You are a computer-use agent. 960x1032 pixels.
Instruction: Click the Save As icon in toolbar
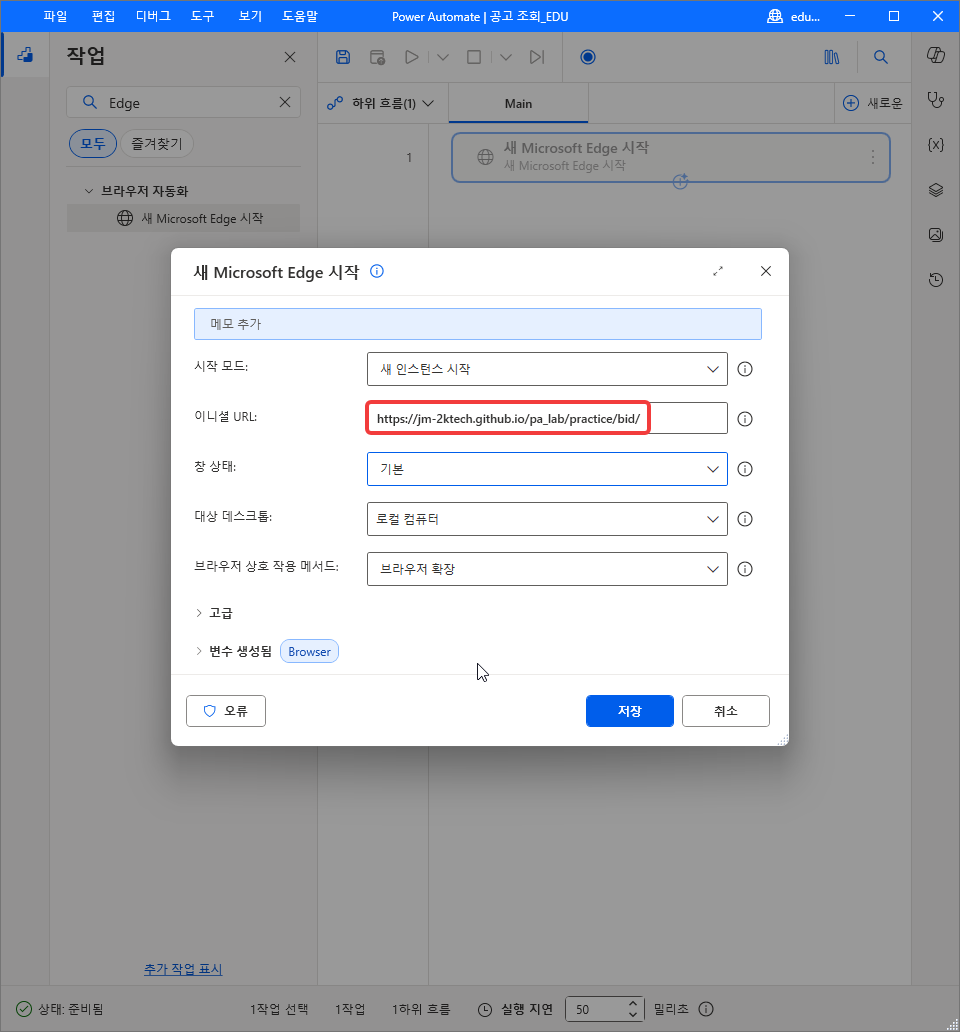[377, 57]
